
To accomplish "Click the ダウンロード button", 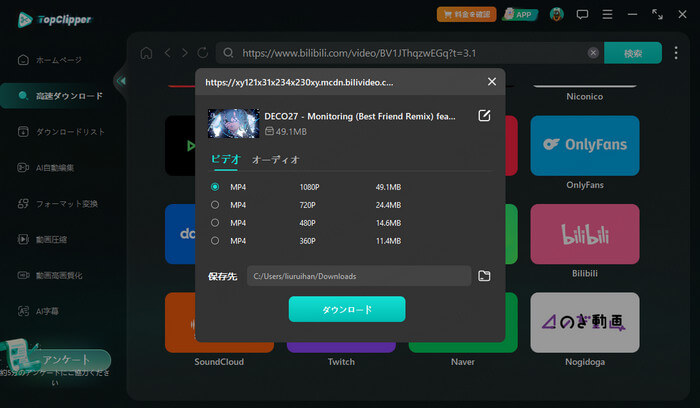I will click(347, 309).
